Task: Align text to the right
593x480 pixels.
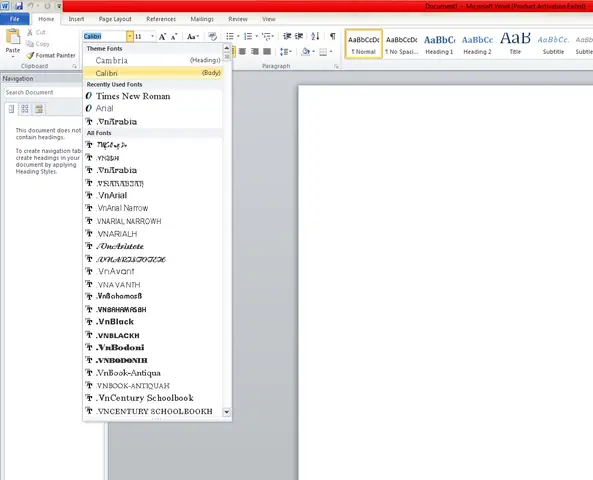Action: [x=255, y=51]
